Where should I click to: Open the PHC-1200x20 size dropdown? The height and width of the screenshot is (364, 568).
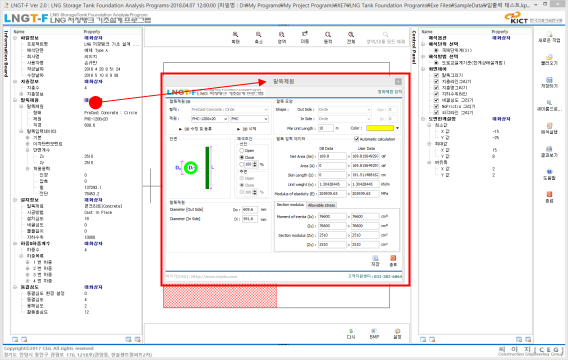click(210, 119)
